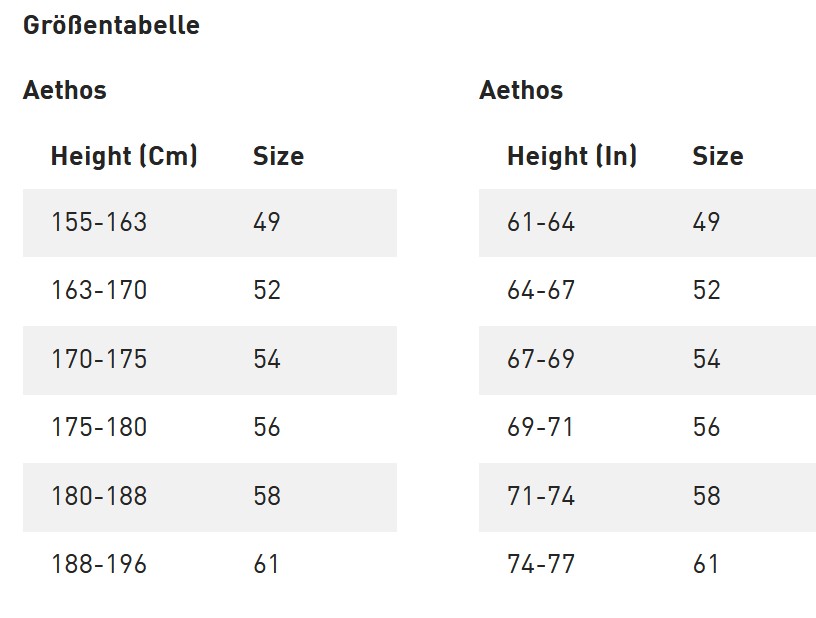
Task: Click size 49 beside 155-163
Action: 267,222
